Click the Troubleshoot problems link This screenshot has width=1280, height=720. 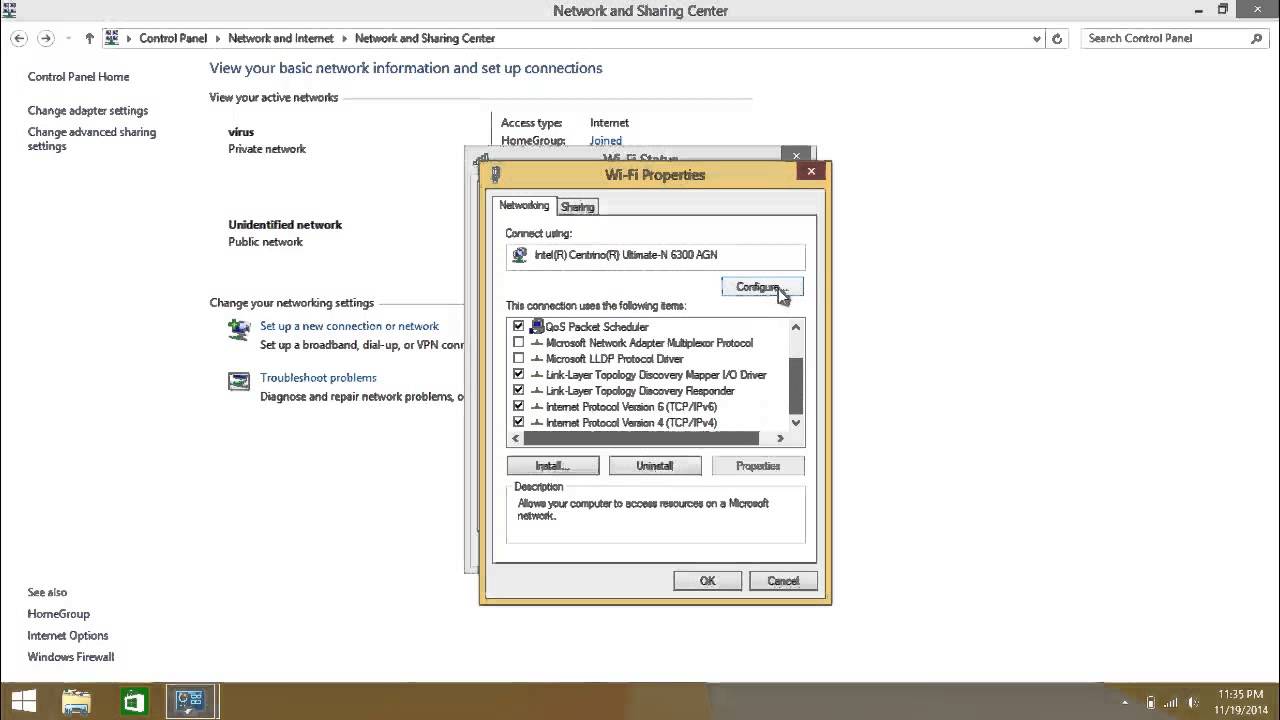coord(318,378)
